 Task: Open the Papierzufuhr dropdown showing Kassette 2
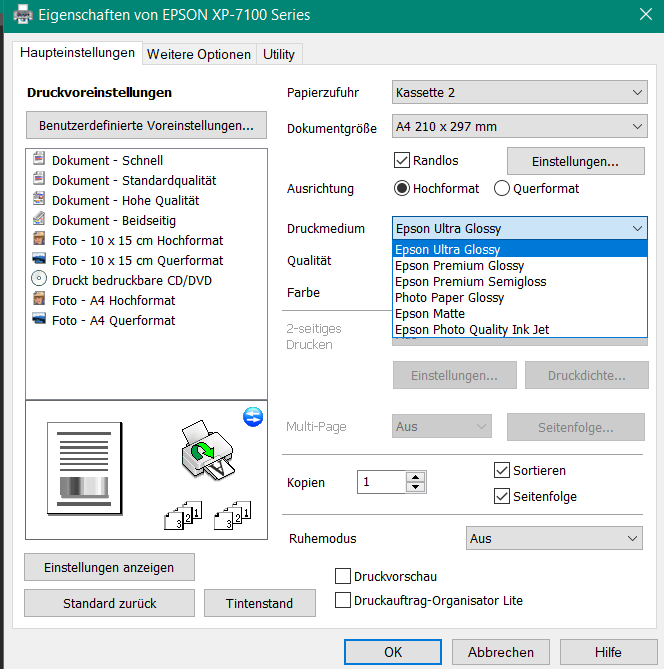[x=519, y=92]
